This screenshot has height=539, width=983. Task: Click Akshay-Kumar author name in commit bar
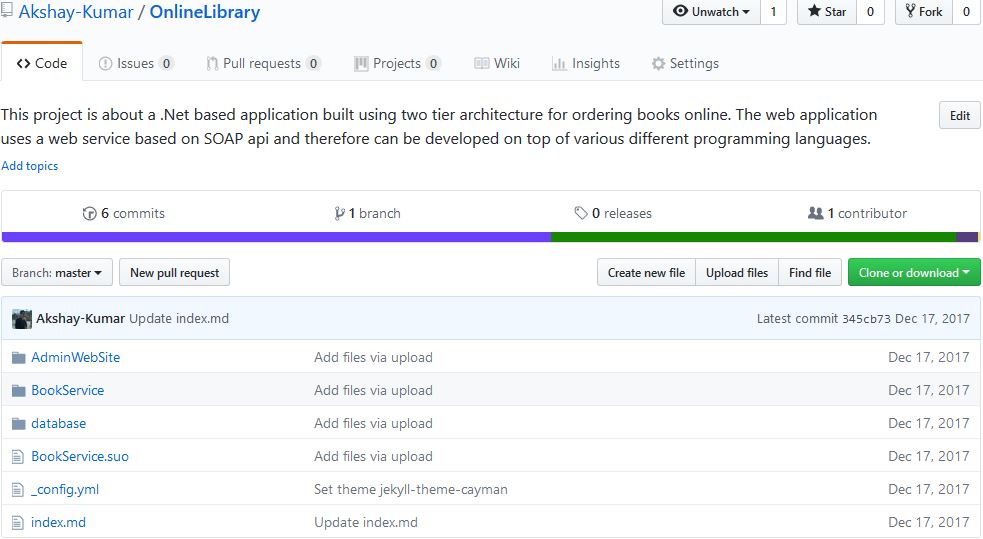click(80, 319)
